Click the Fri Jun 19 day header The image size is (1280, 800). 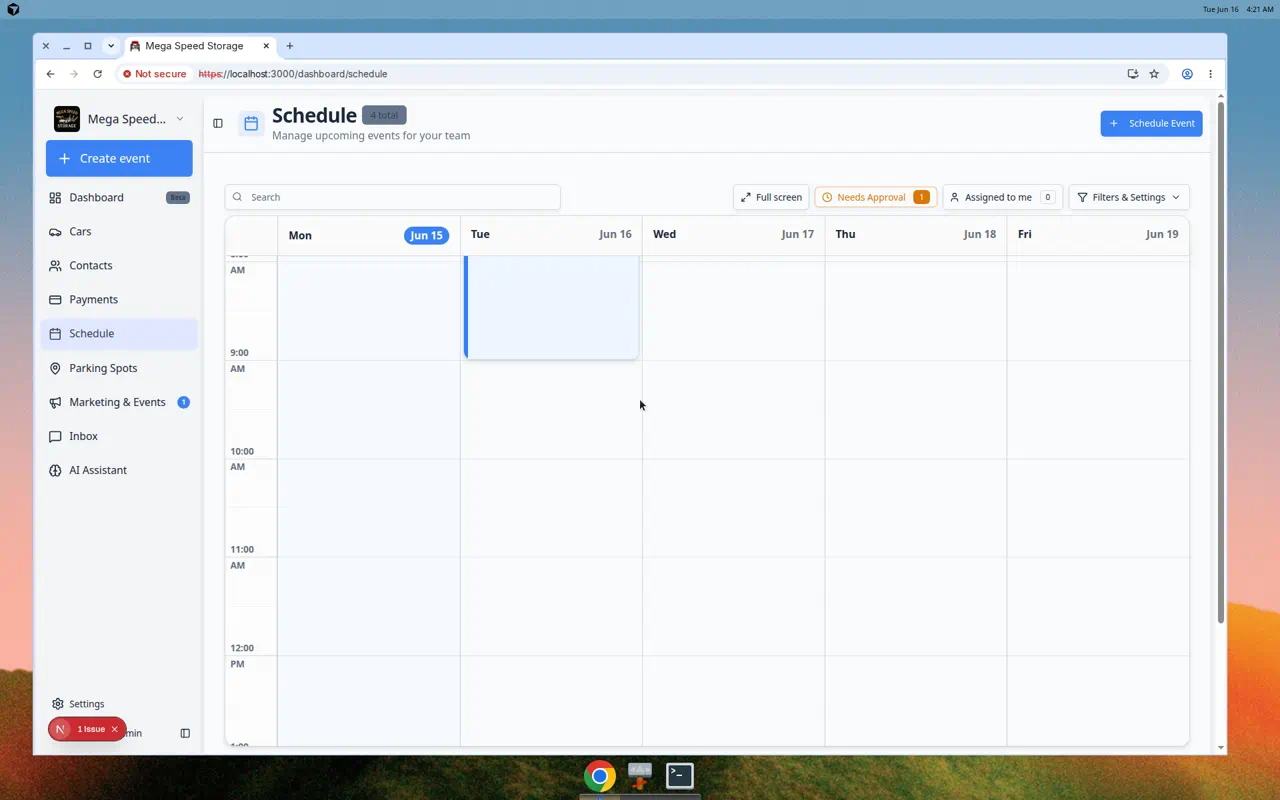1098,235
